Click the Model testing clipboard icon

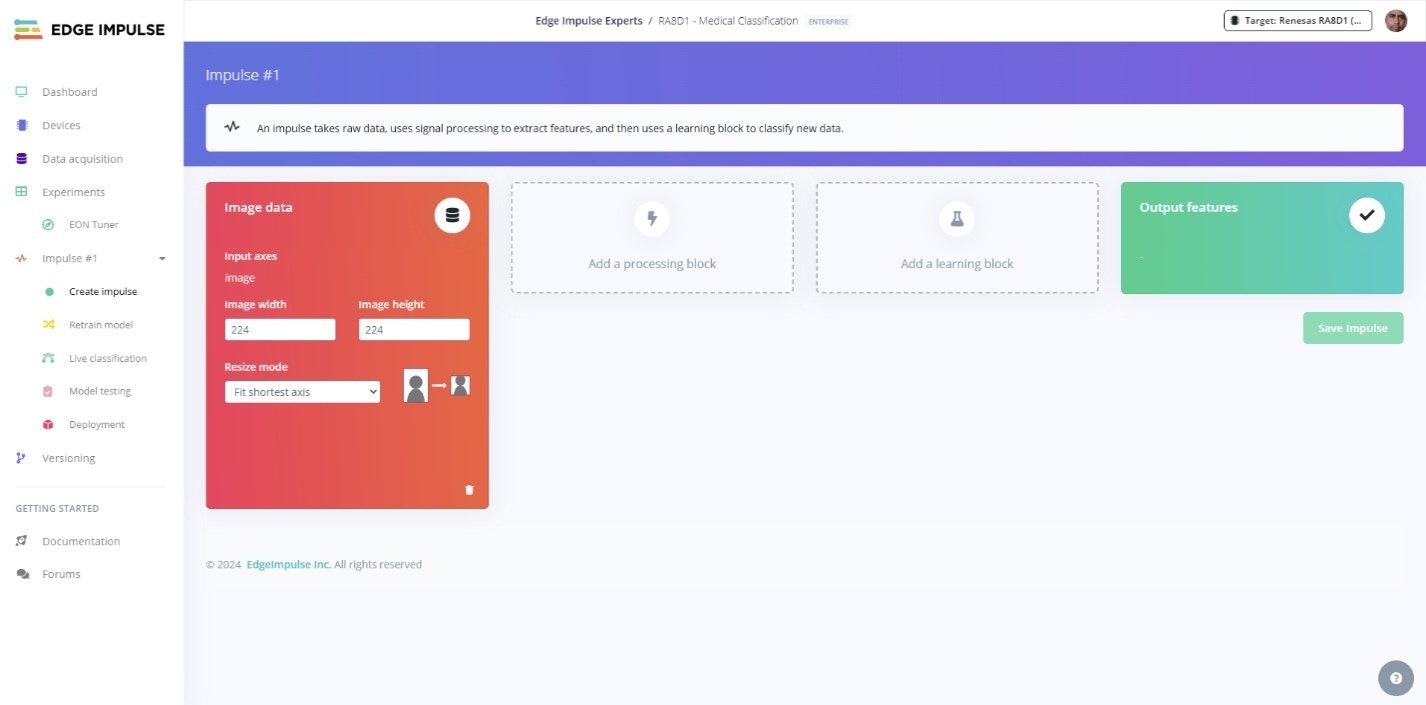point(48,391)
